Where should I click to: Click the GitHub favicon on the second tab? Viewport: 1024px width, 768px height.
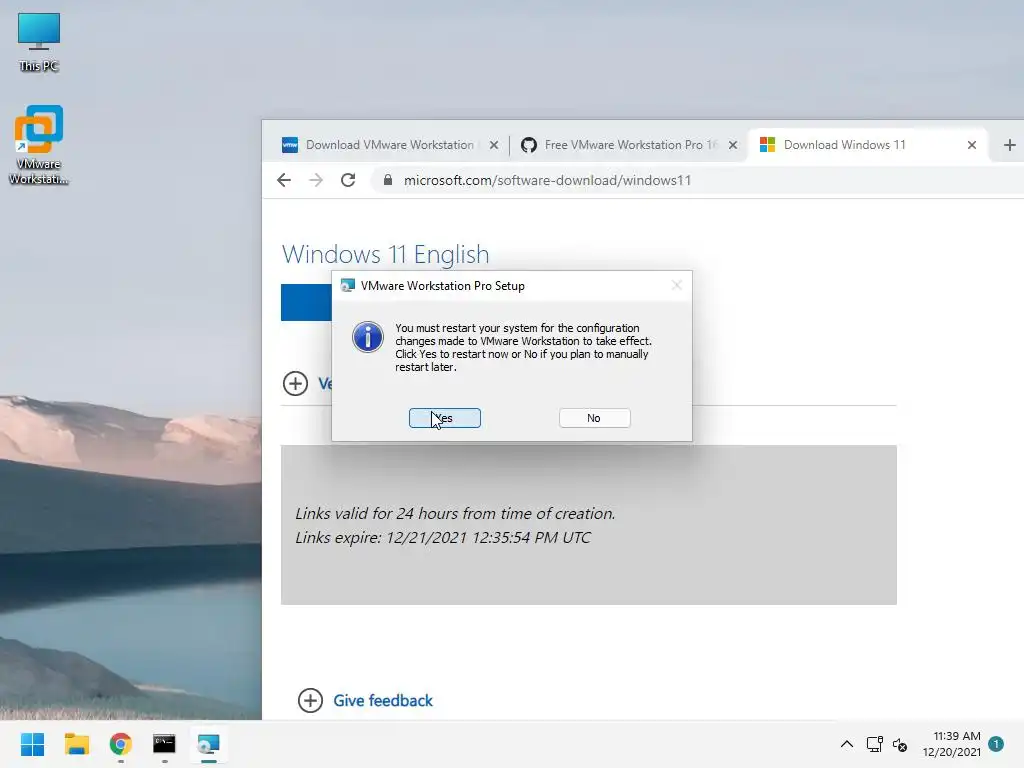pos(528,145)
